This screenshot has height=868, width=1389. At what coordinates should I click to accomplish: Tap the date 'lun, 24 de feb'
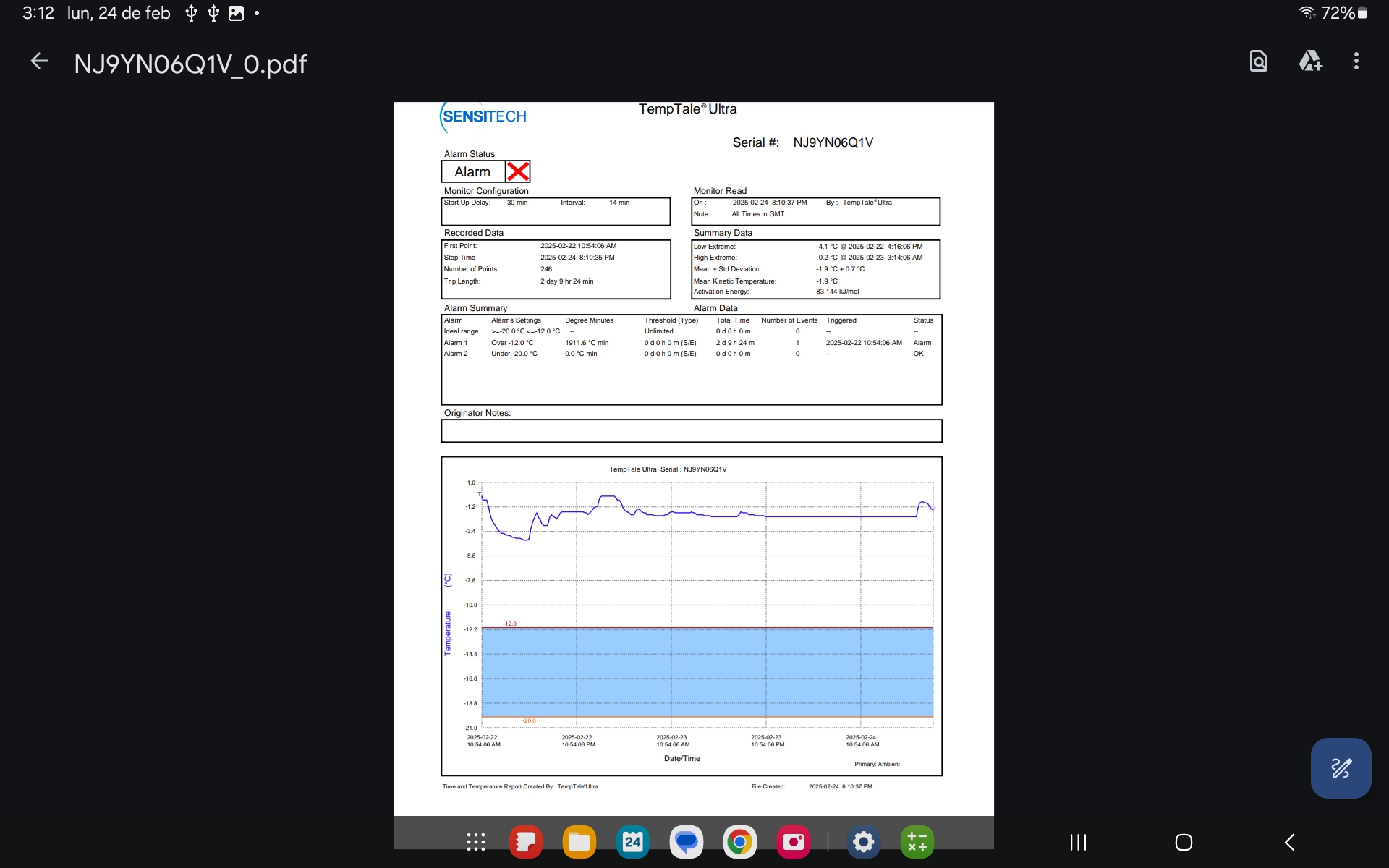coord(119,13)
